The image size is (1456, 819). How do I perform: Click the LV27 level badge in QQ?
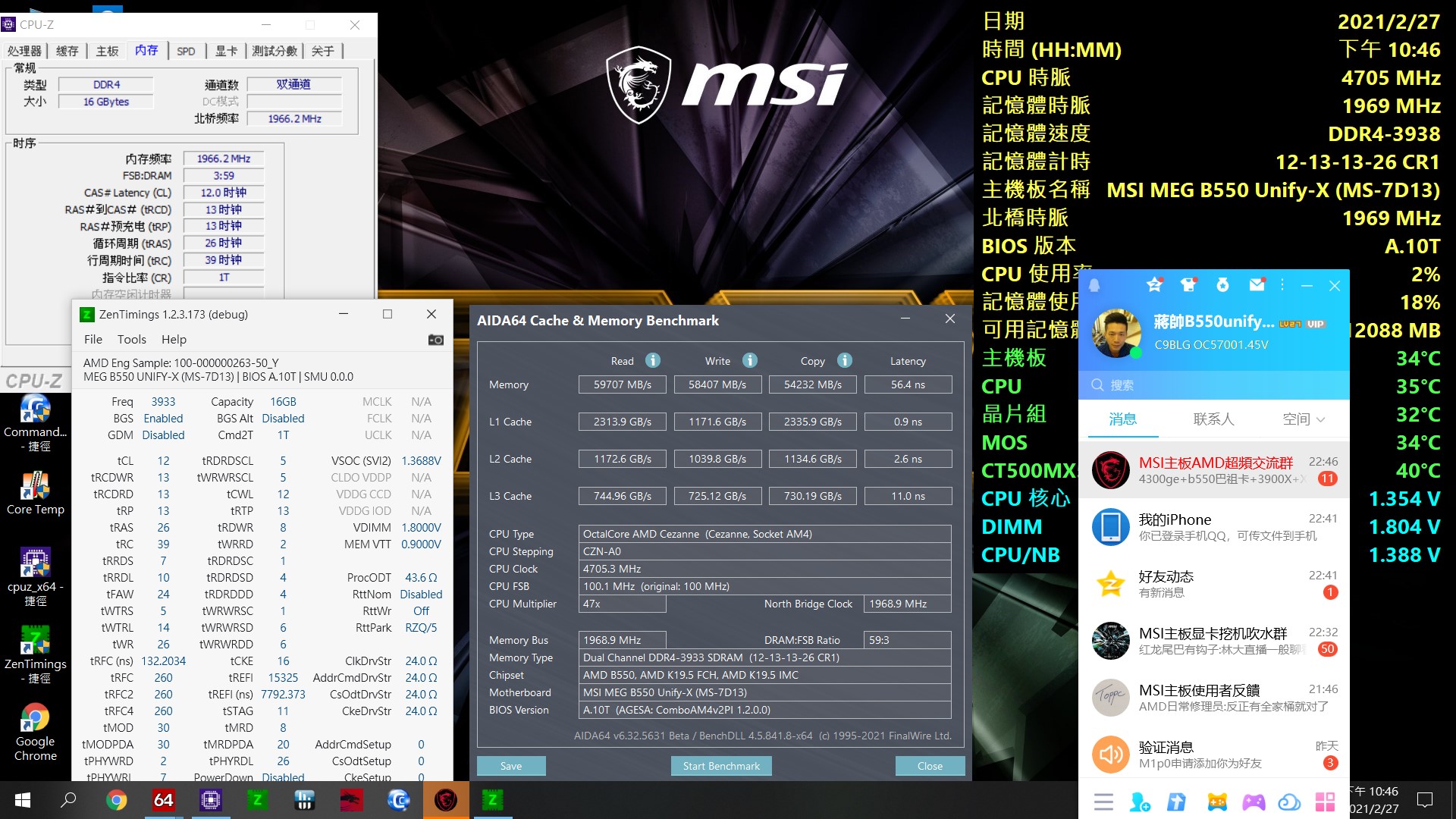click(x=1290, y=324)
